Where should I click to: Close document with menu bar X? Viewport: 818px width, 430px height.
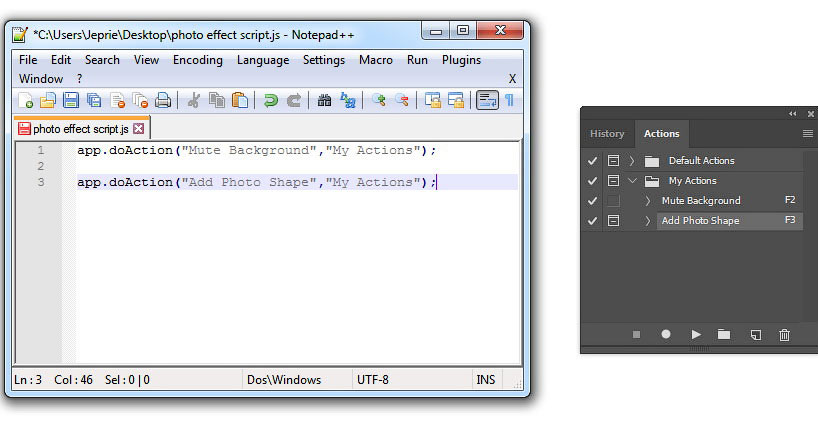[512, 79]
